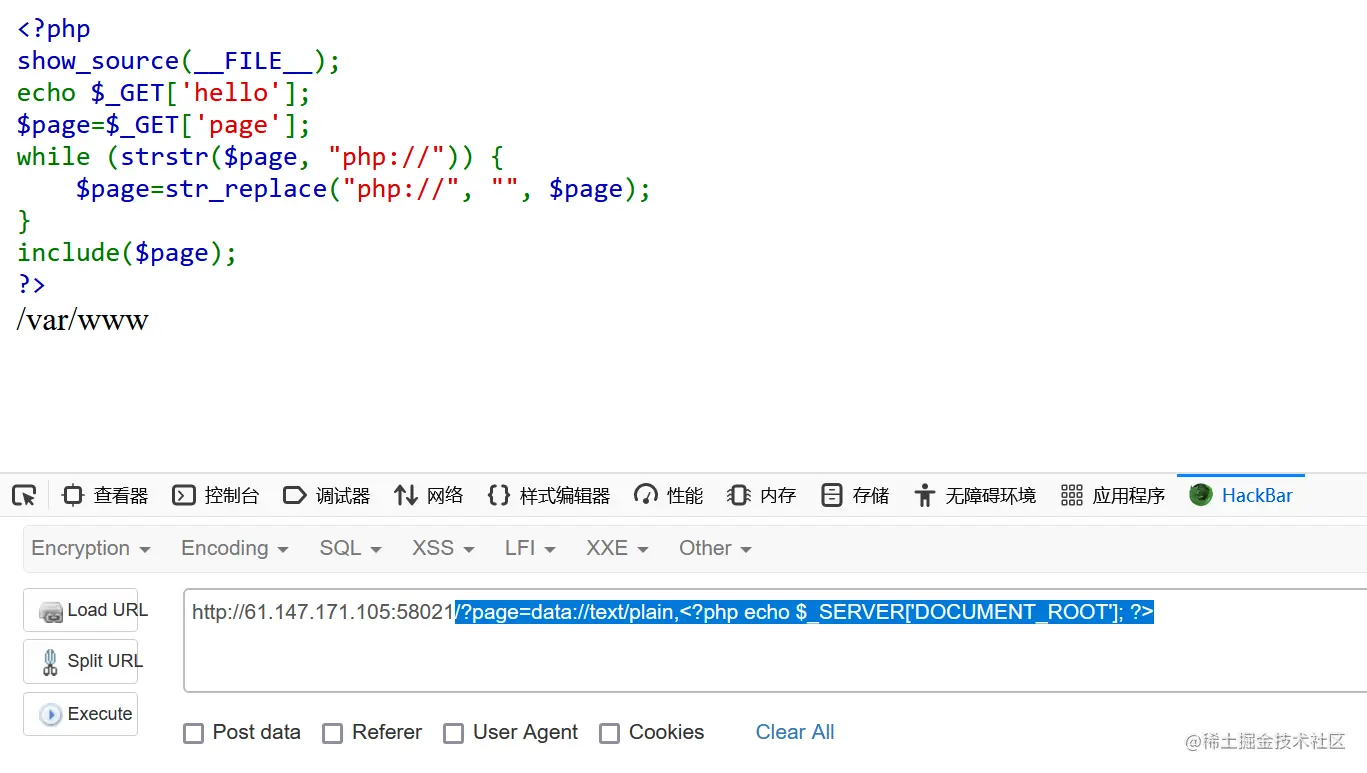Click the http://61.147.171.105:58021 host part of URL
The height and width of the screenshot is (773, 1367).
coord(323,612)
